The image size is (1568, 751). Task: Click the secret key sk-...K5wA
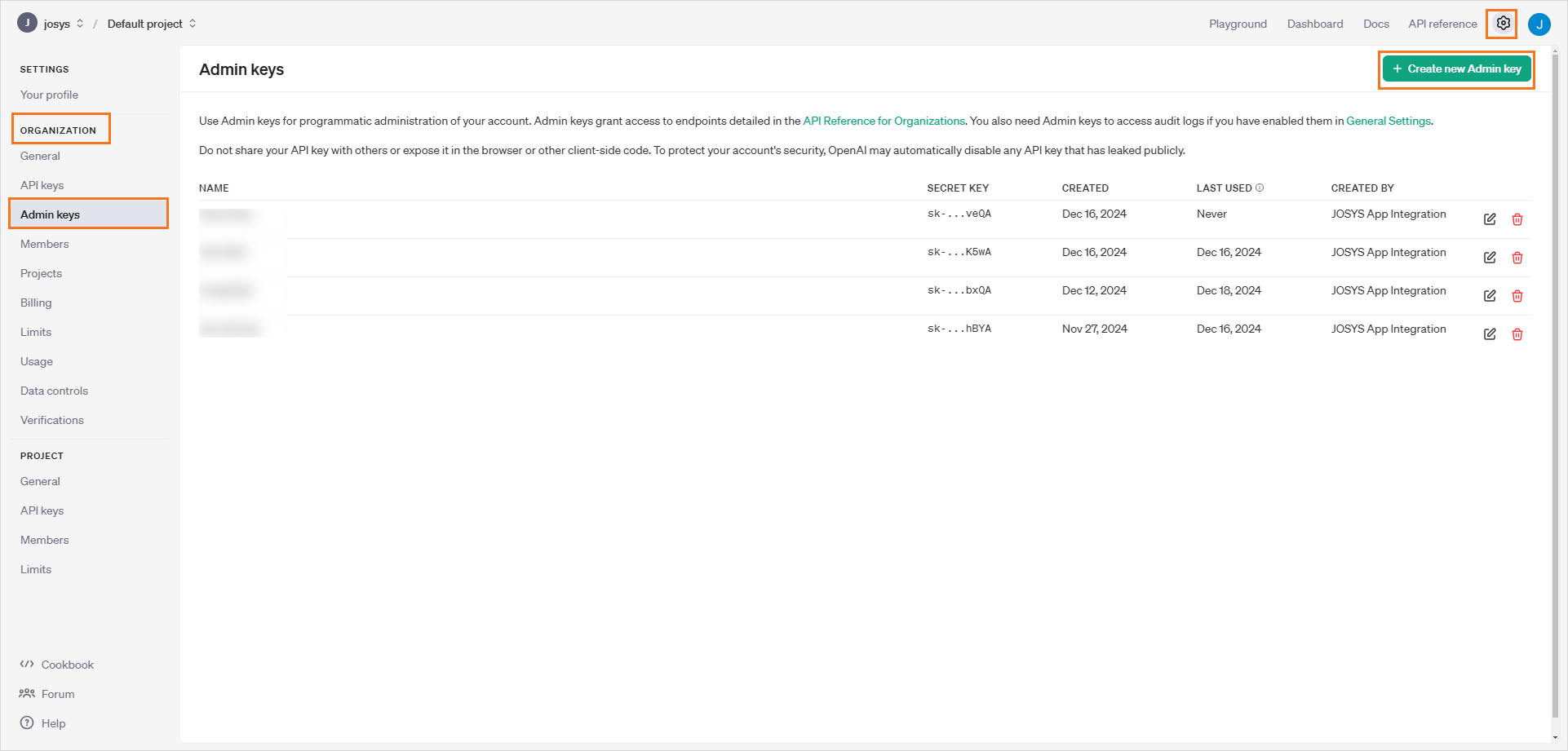(x=959, y=252)
